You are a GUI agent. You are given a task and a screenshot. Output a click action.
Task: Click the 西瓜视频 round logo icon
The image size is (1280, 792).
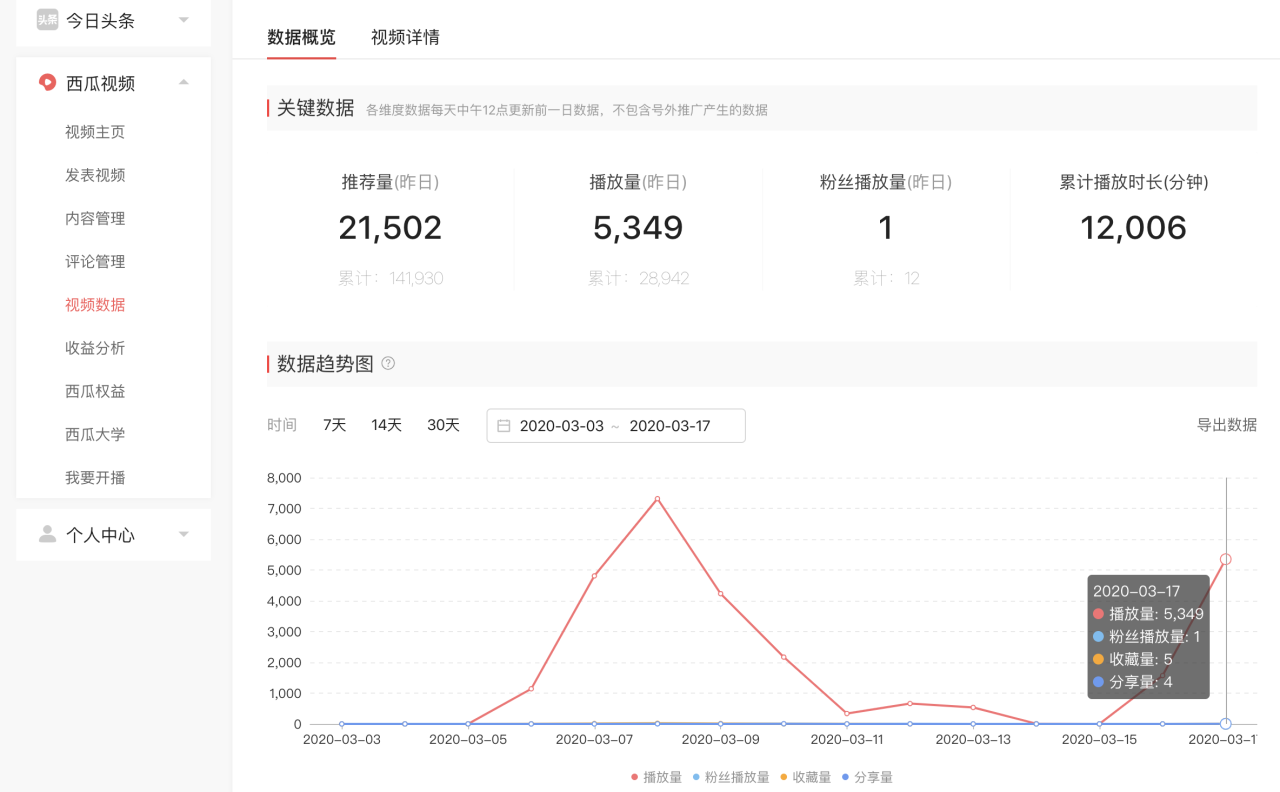[x=45, y=83]
